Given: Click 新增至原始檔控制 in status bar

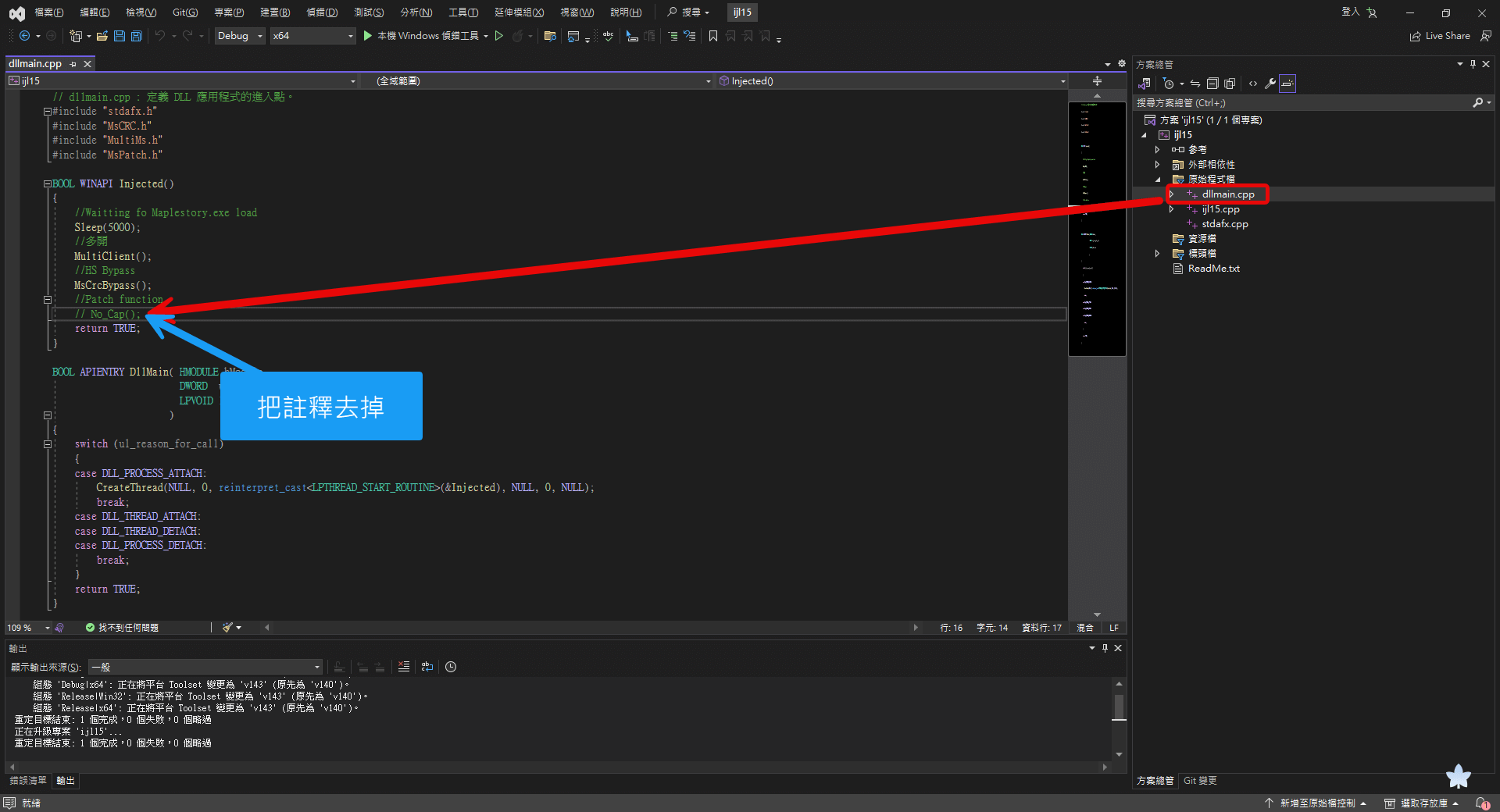Looking at the screenshot, I should [1316, 803].
